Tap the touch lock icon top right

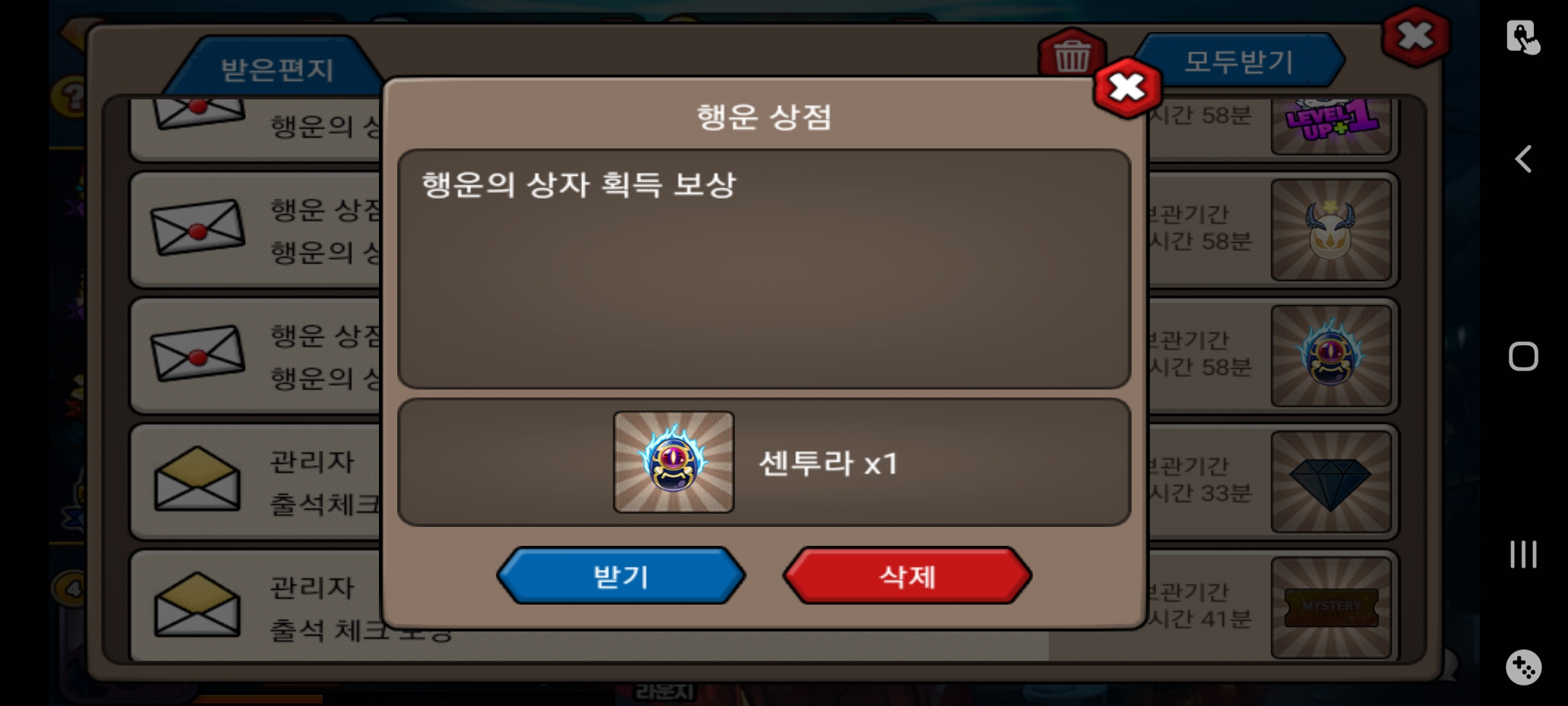[1523, 37]
